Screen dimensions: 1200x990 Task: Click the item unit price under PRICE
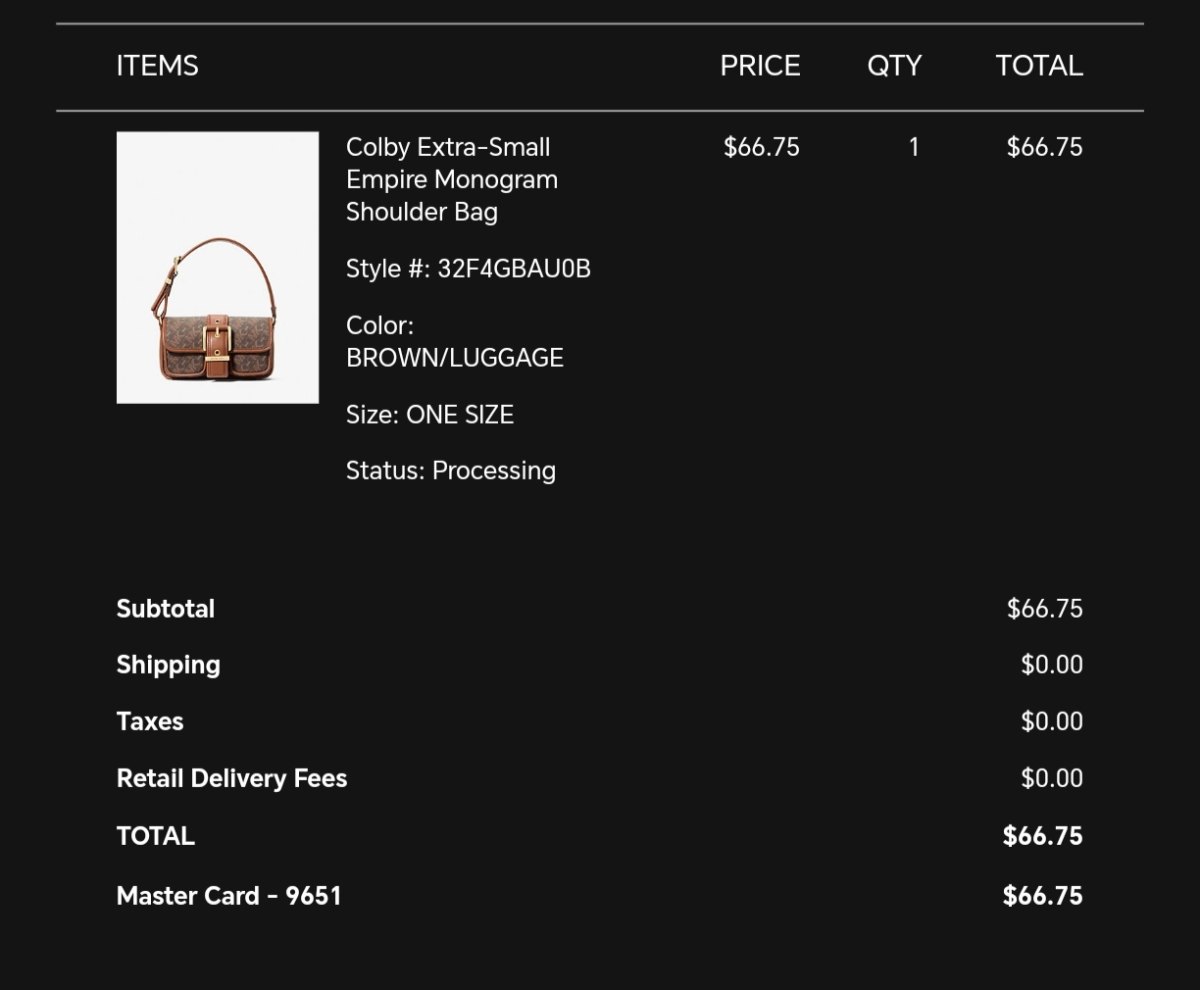(x=761, y=147)
